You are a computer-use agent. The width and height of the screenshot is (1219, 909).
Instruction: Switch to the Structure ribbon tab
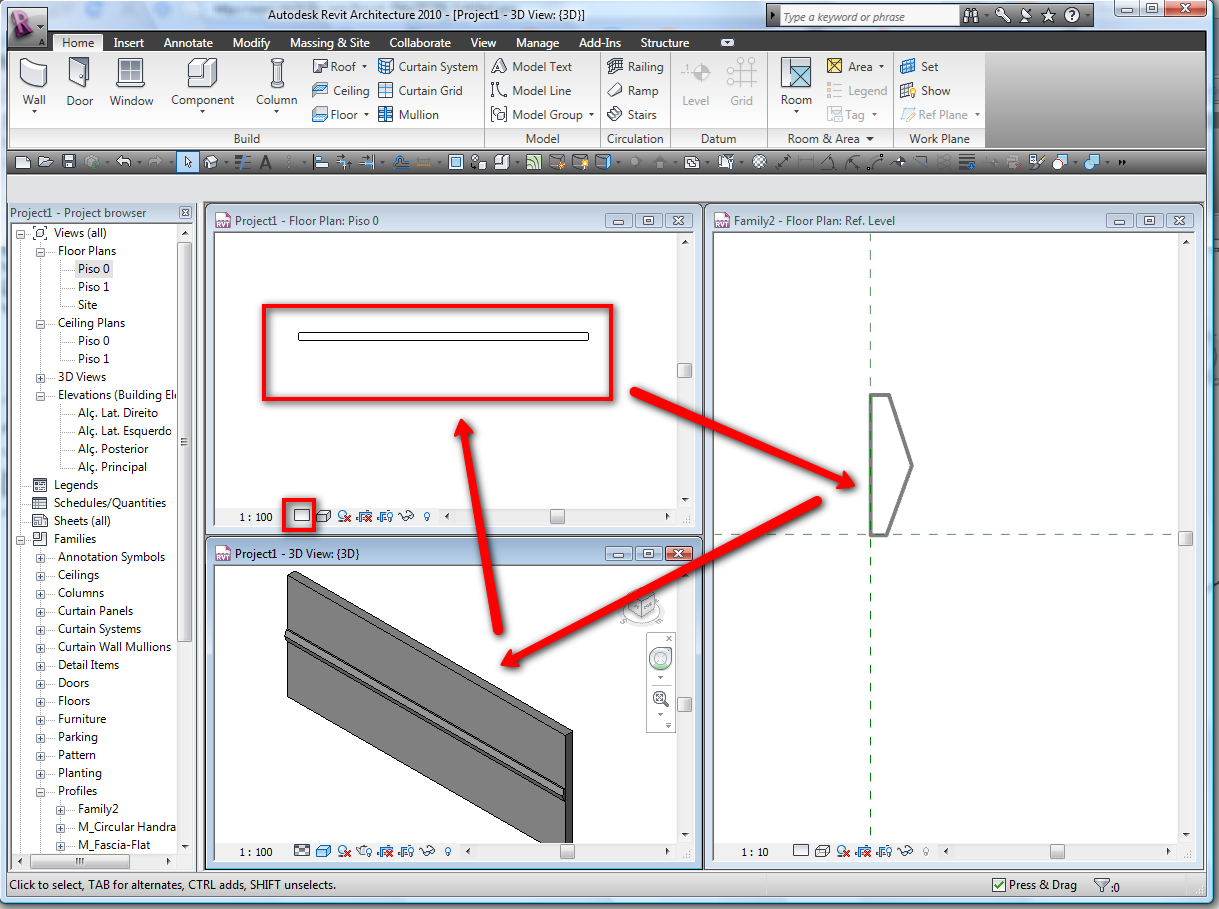665,43
